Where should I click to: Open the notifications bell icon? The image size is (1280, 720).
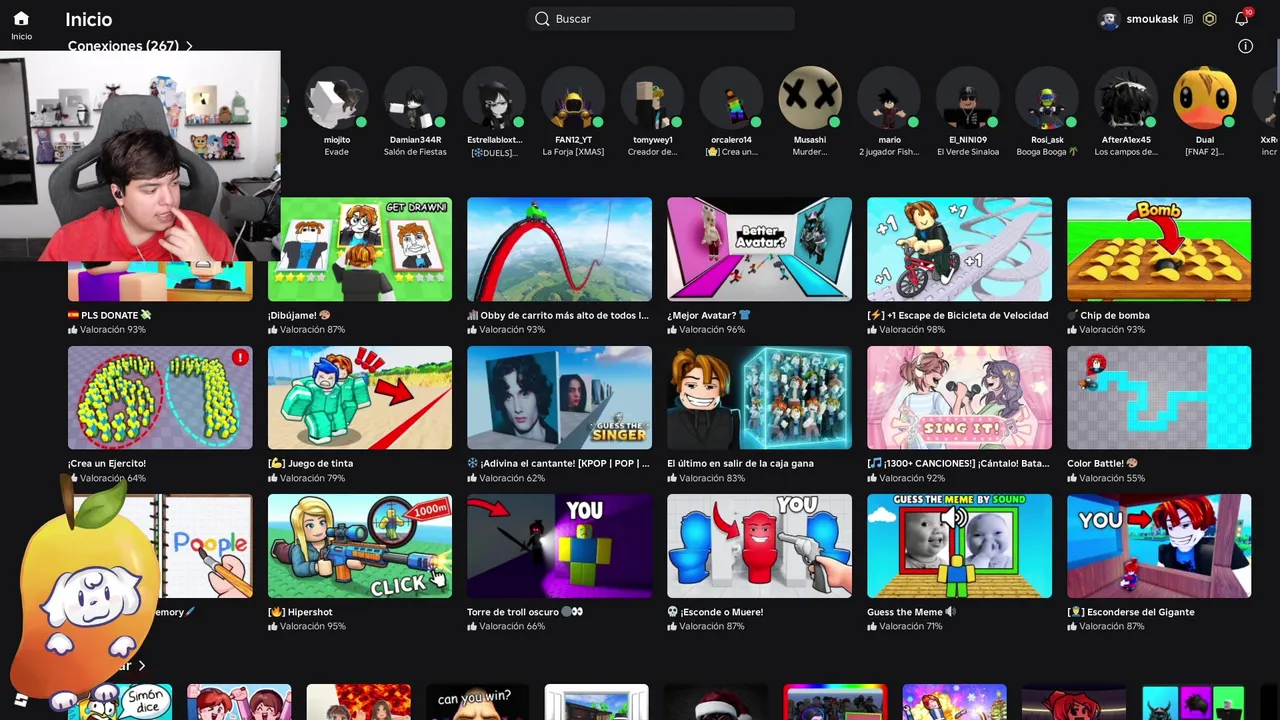[x=1241, y=19]
